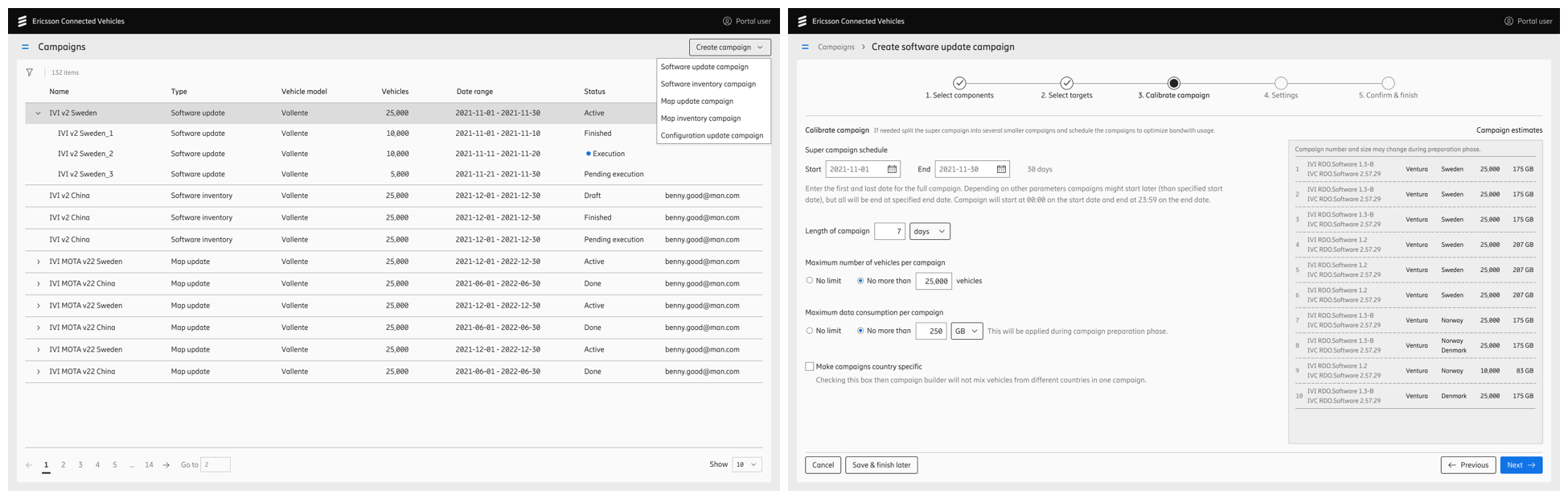Click the Settings step circle in wizard
1568x499 pixels.
1281,83
